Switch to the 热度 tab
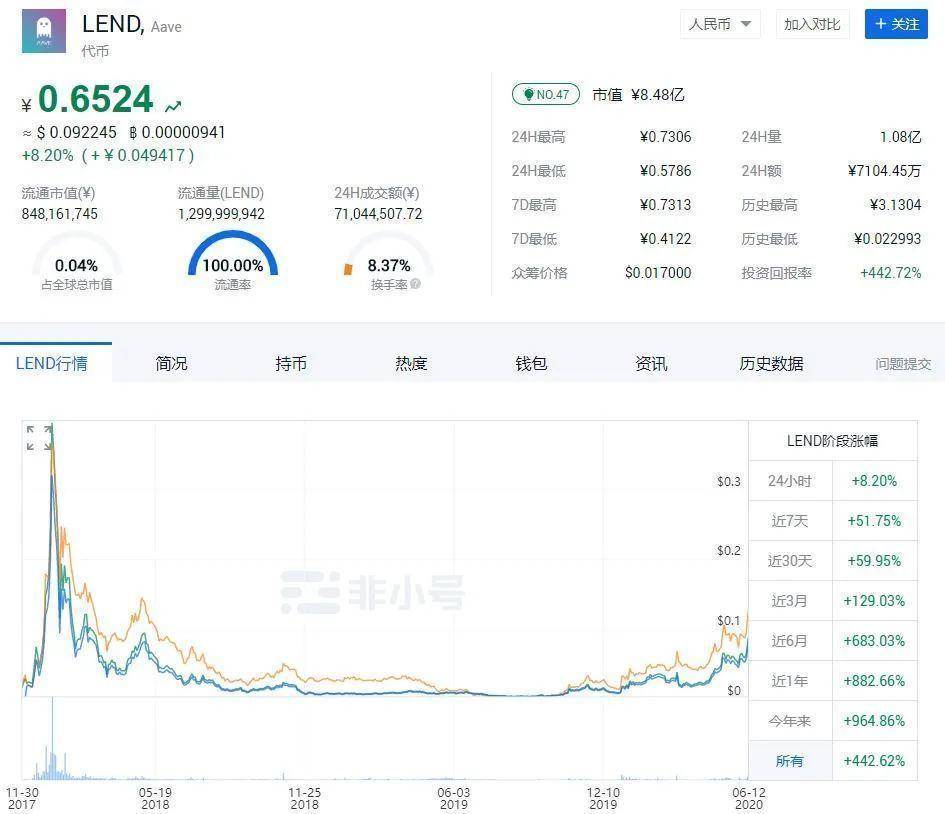945x814 pixels. (x=411, y=363)
